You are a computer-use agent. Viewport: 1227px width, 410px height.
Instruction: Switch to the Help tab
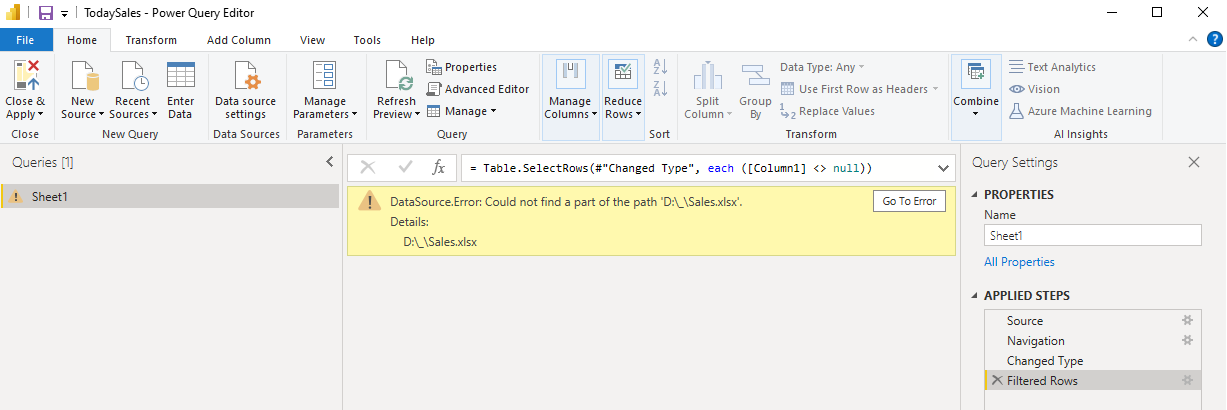tap(423, 40)
